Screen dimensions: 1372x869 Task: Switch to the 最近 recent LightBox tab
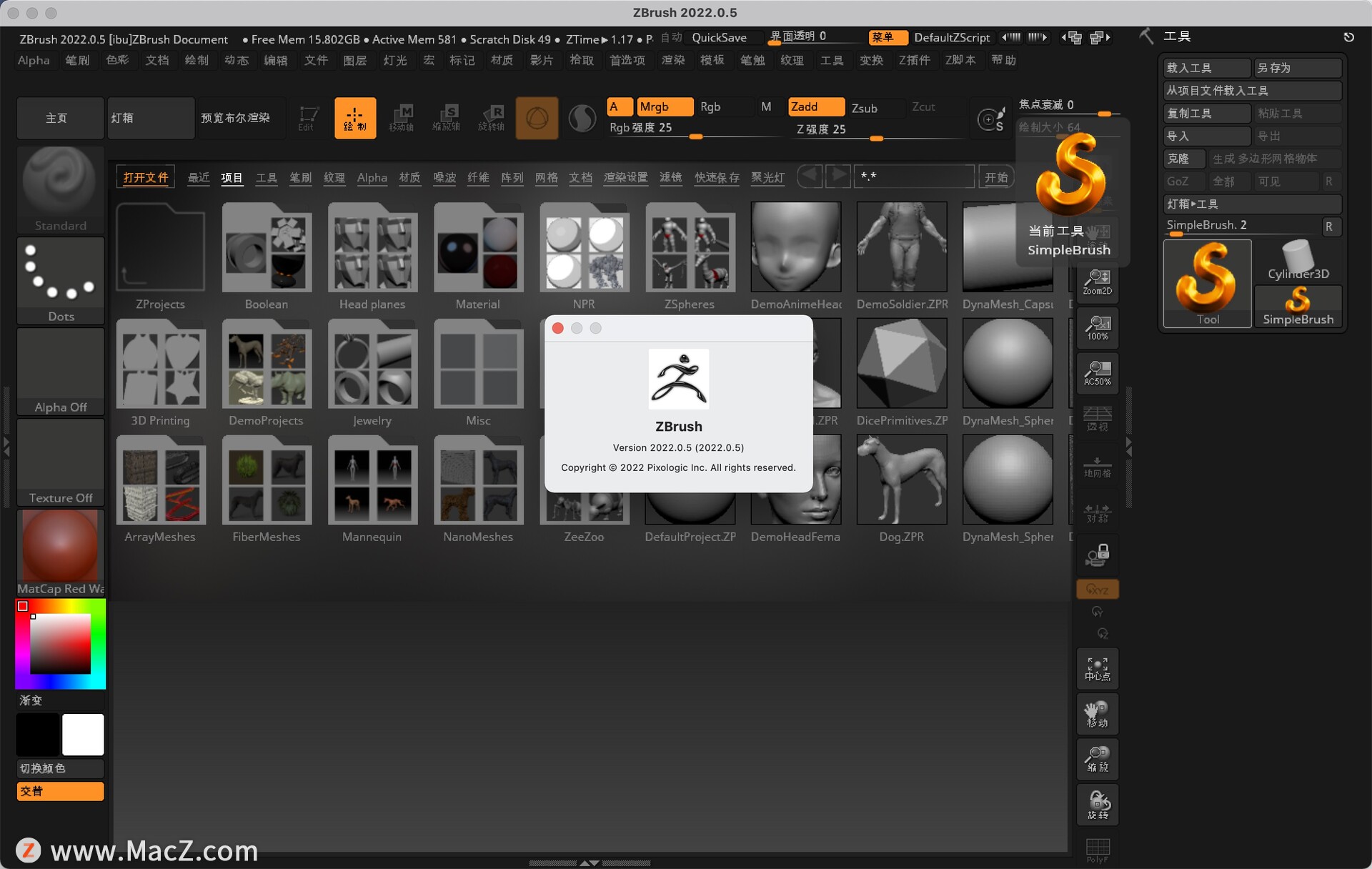[199, 177]
